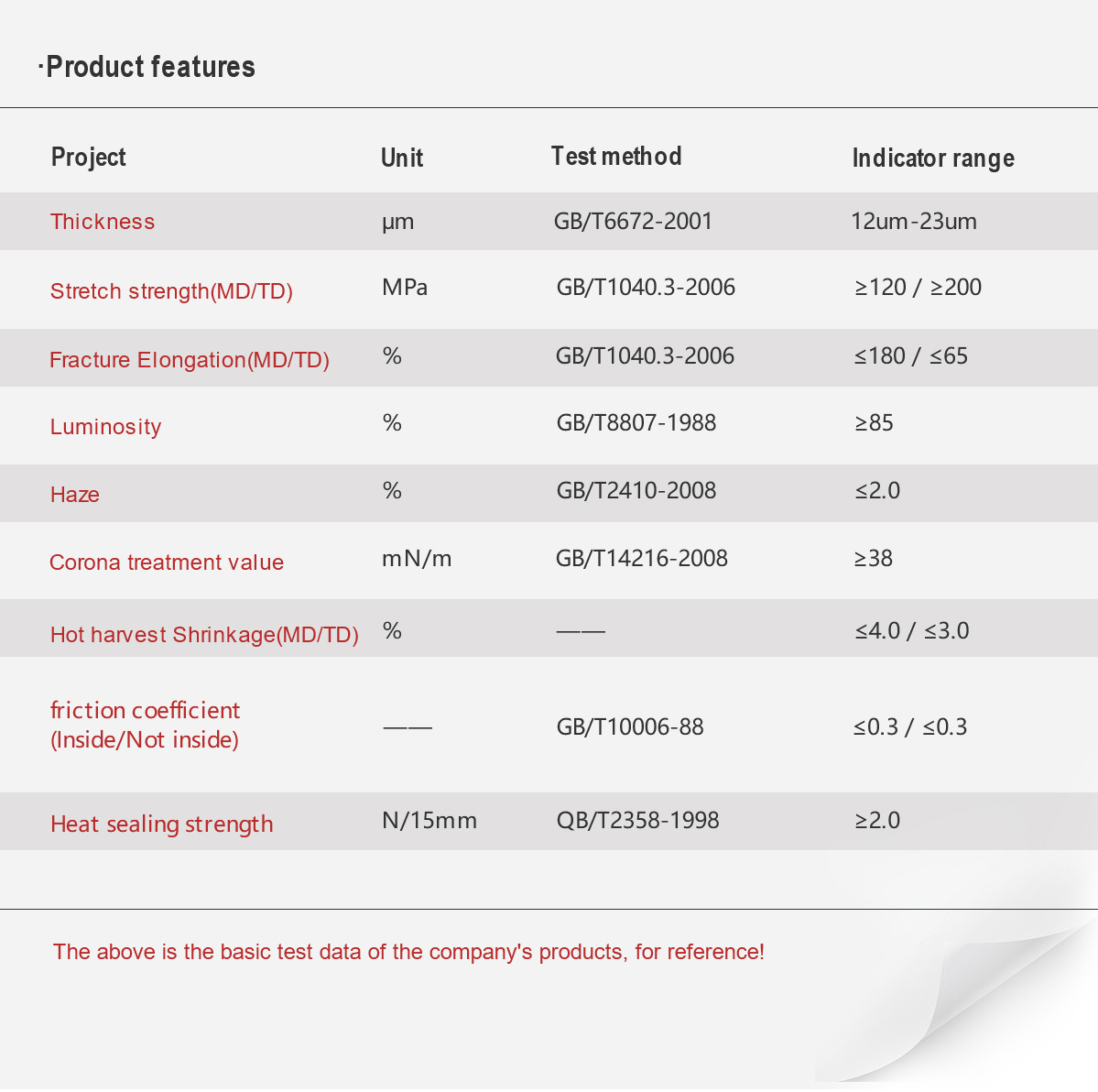Click Stretch strength(MD/TD) label

coord(171,290)
